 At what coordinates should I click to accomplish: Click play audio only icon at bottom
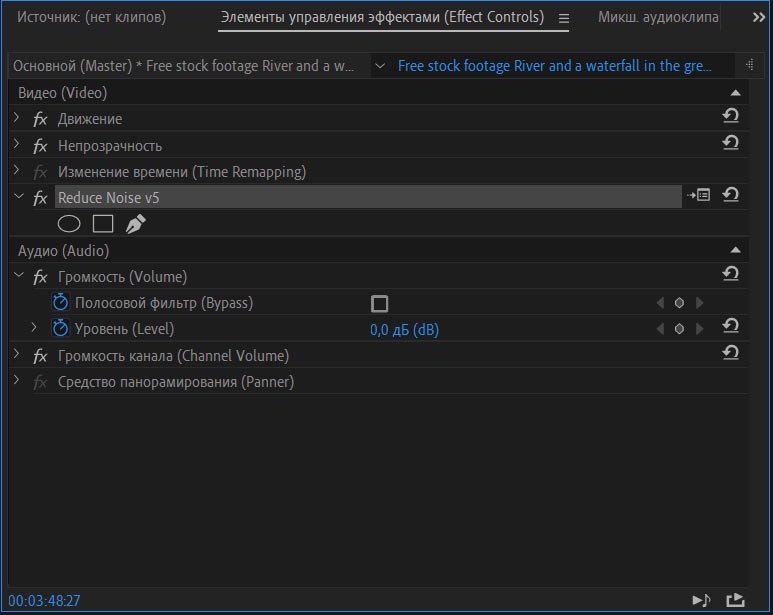pos(701,600)
